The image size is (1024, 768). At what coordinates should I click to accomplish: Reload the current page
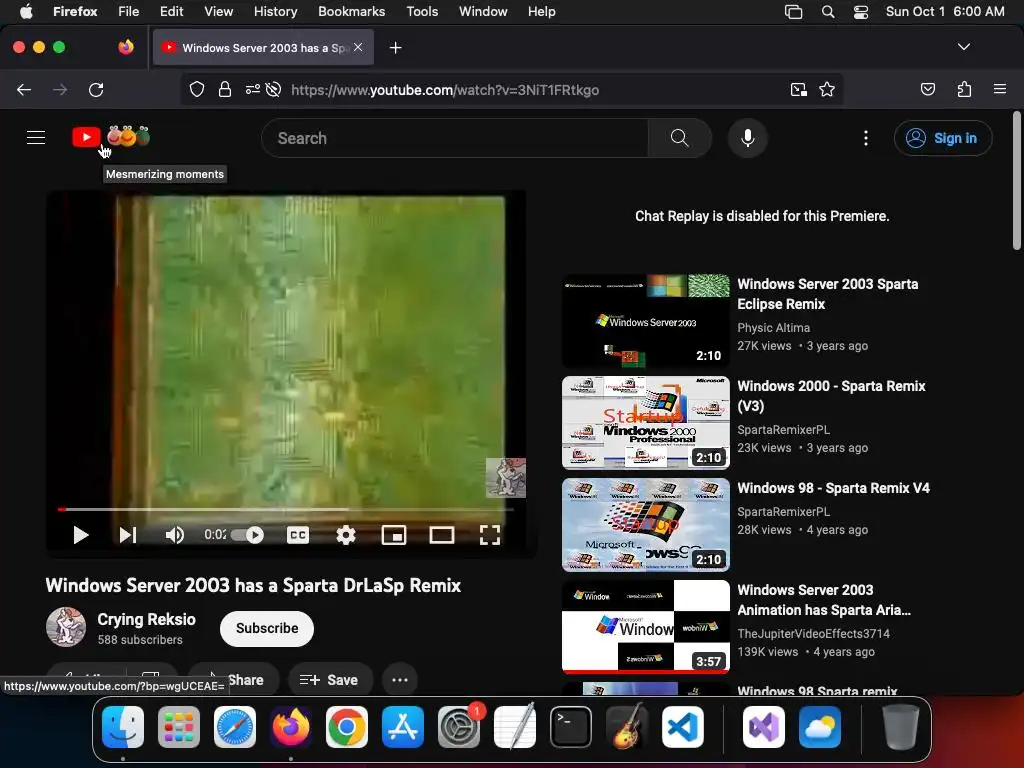(x=96, y=89)
